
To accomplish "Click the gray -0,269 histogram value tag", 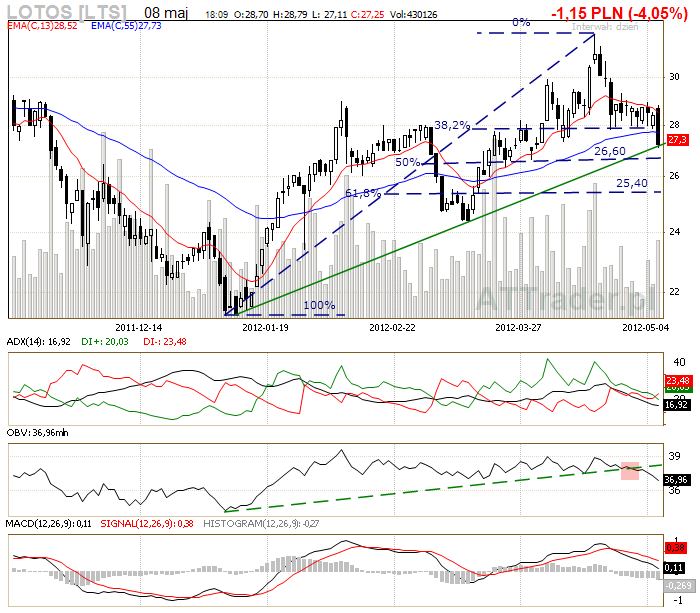I will pos(679,586).
